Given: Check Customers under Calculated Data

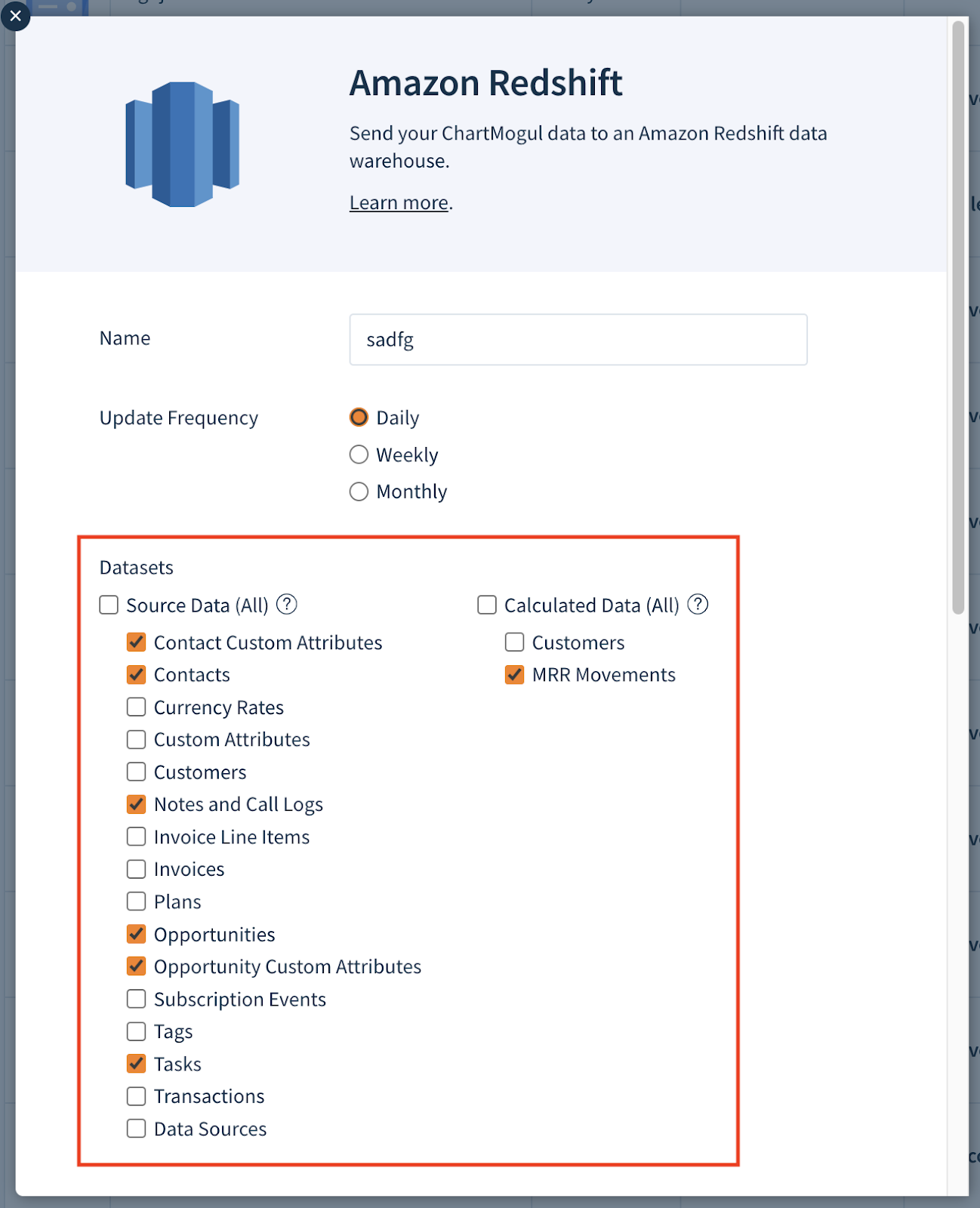Looking at the screenshot, I should (515, 643).
